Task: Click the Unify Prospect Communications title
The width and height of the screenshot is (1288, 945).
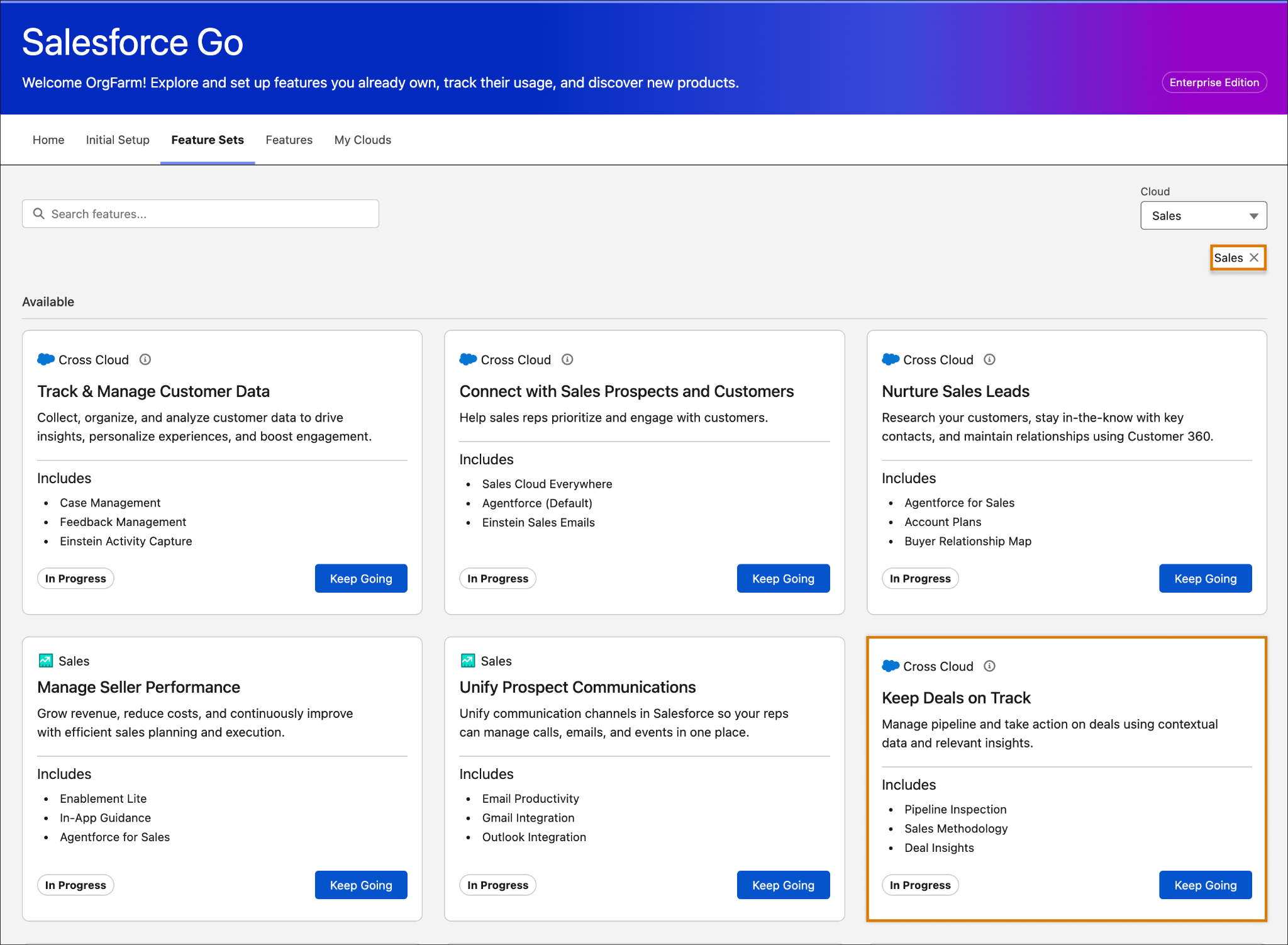Action: tap(577, 687)
